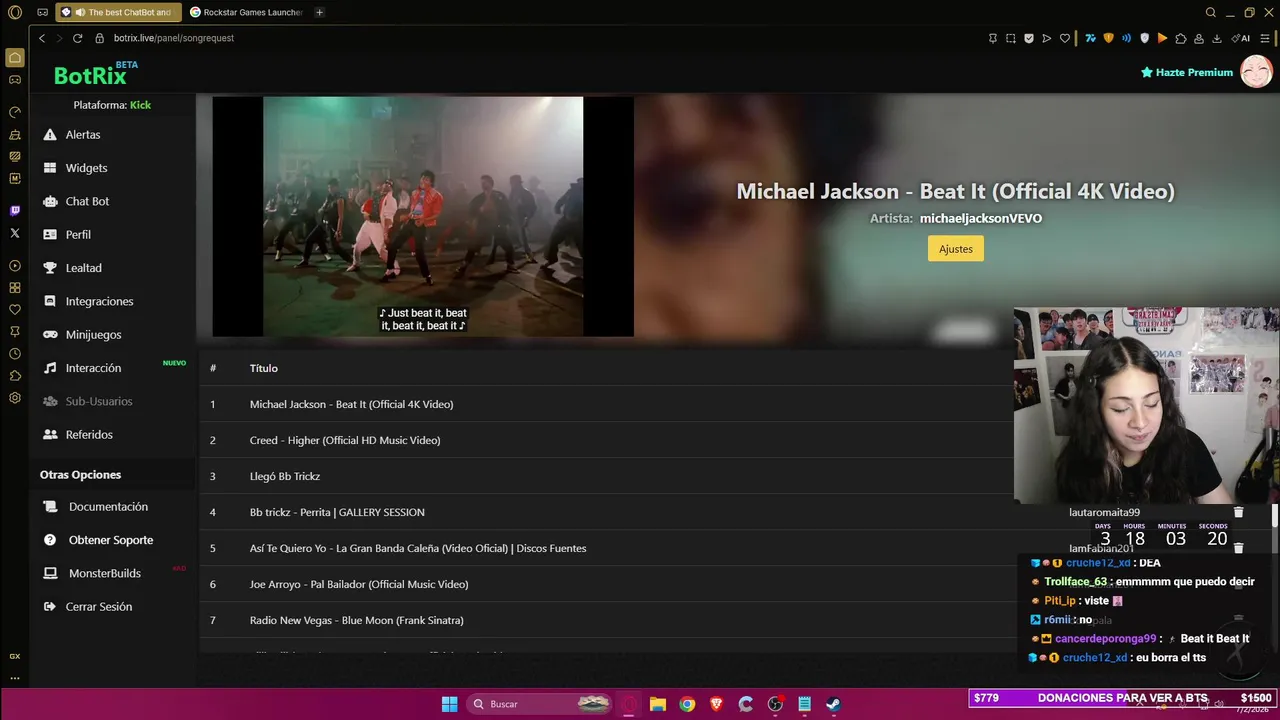
Task: Open the Referidos page
Action: 89,435
